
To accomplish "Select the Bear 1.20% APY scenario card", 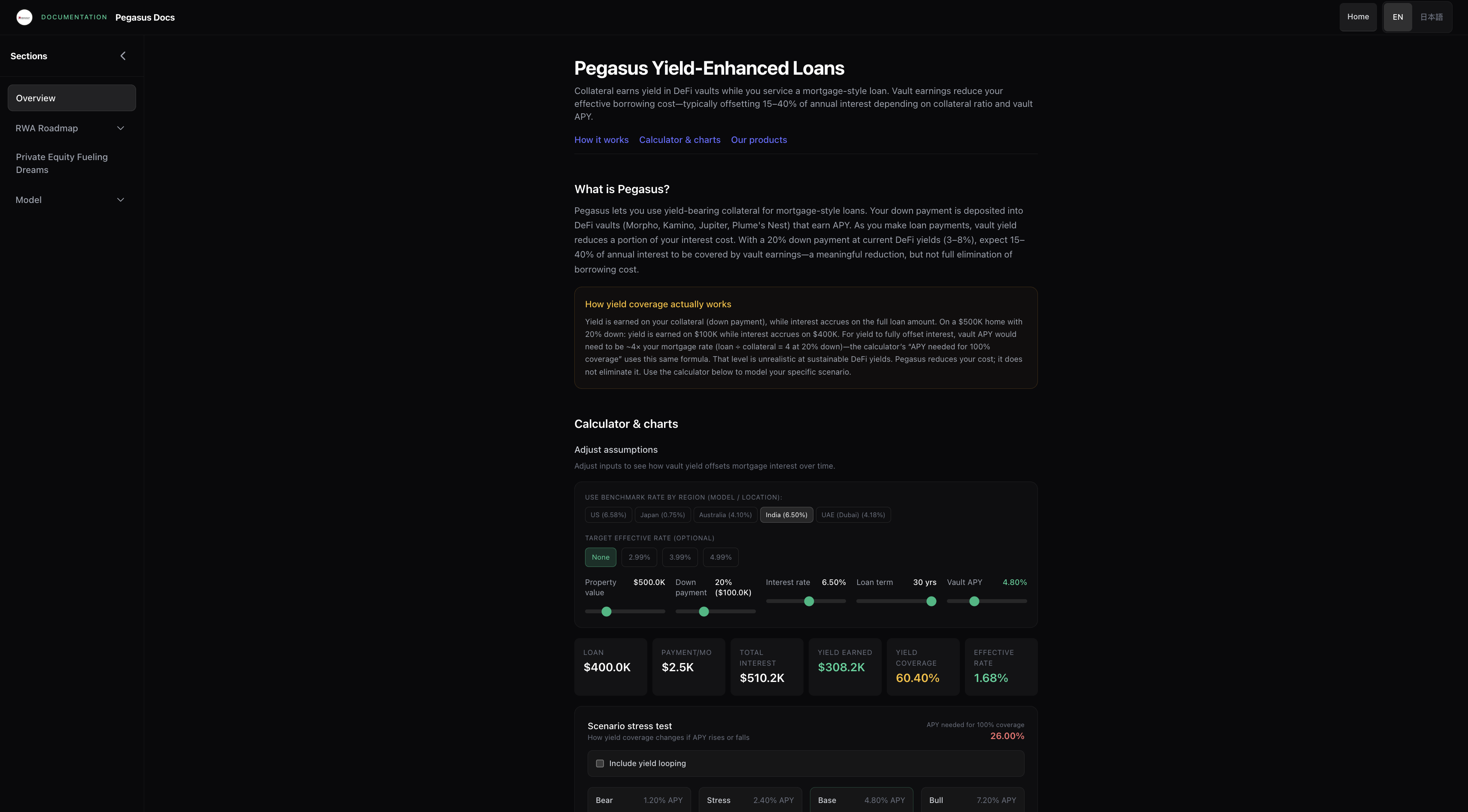I will coord(639,800).
